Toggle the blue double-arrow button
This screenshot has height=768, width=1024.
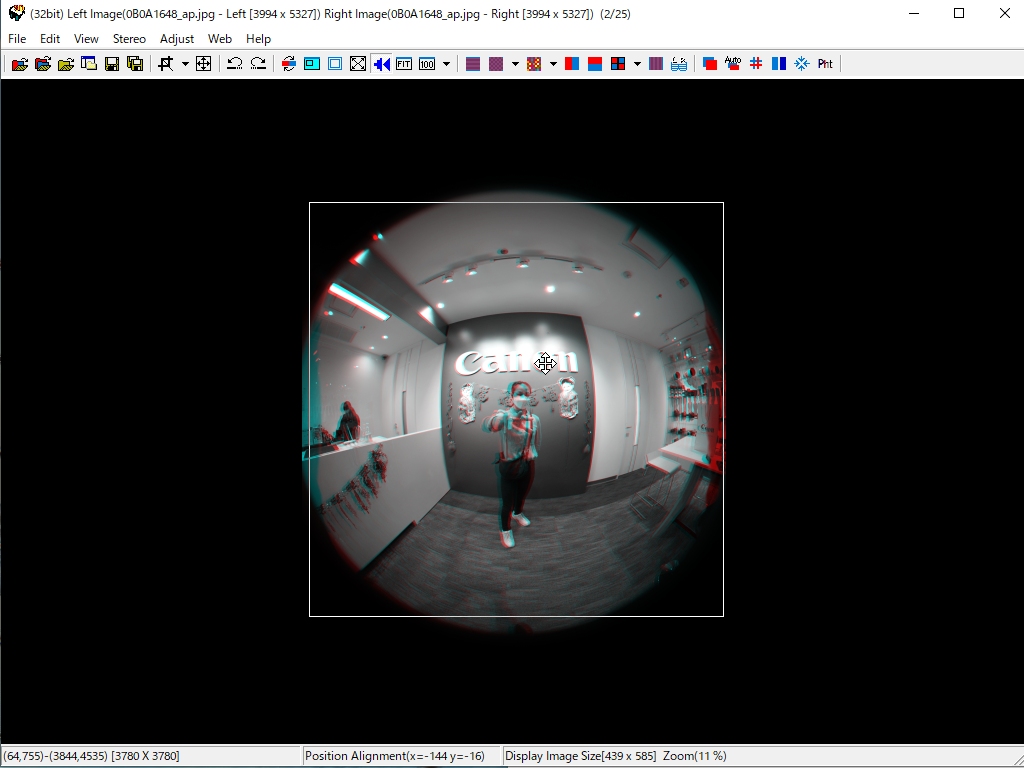[x=381, y=63]
